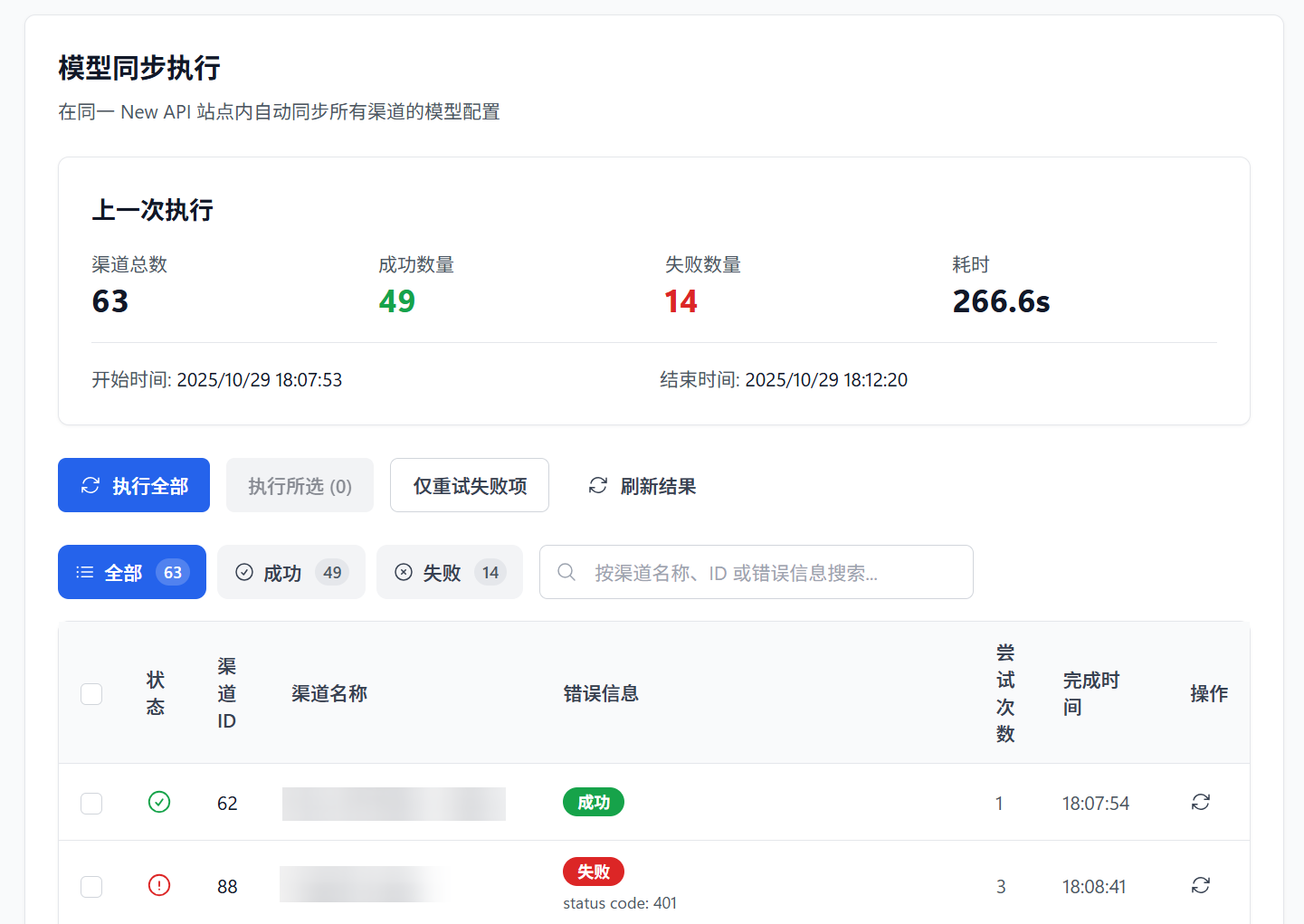
Task: Click the green check status icon on channel 62
Action: [159, 802]
